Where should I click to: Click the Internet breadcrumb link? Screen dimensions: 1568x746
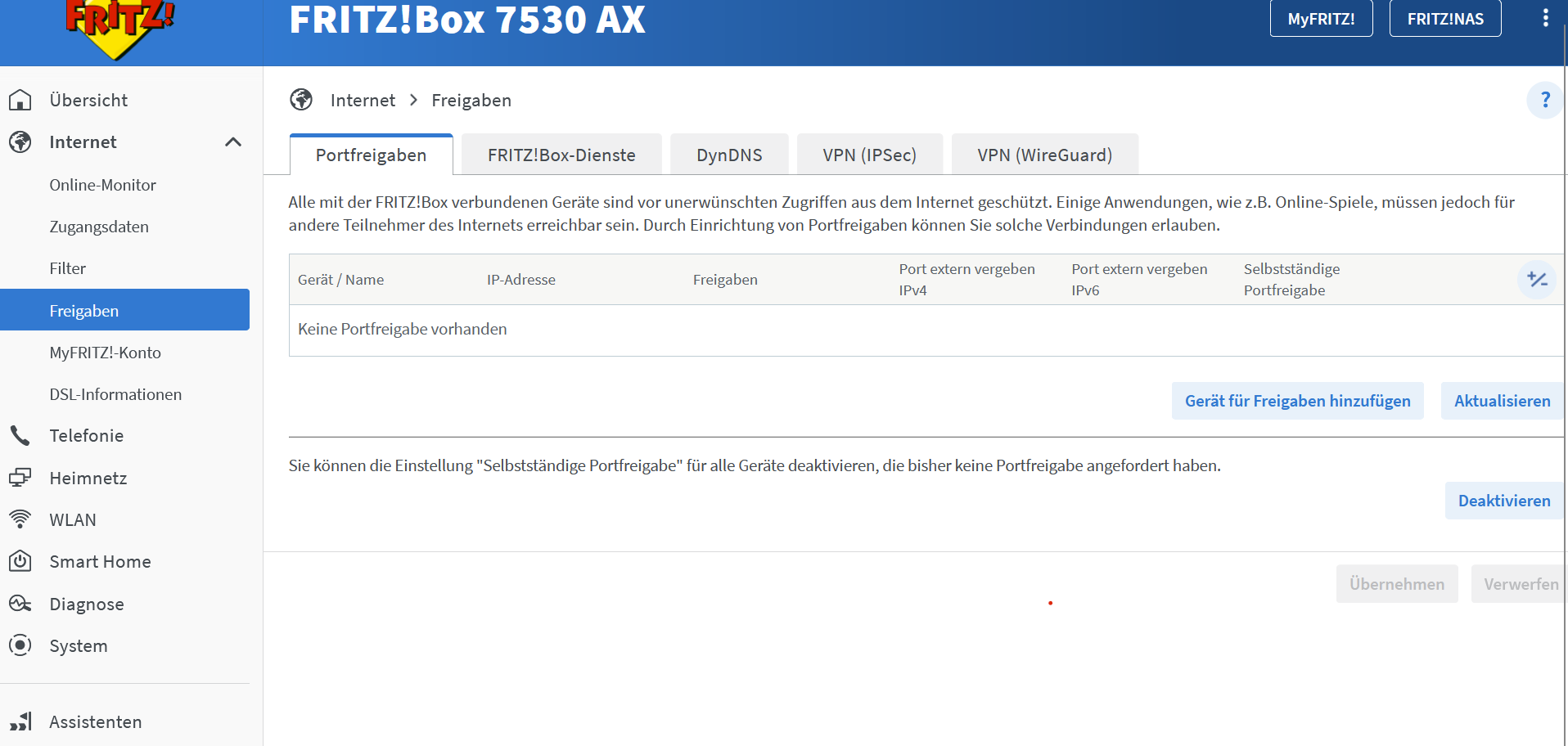(x=363, y=100)
